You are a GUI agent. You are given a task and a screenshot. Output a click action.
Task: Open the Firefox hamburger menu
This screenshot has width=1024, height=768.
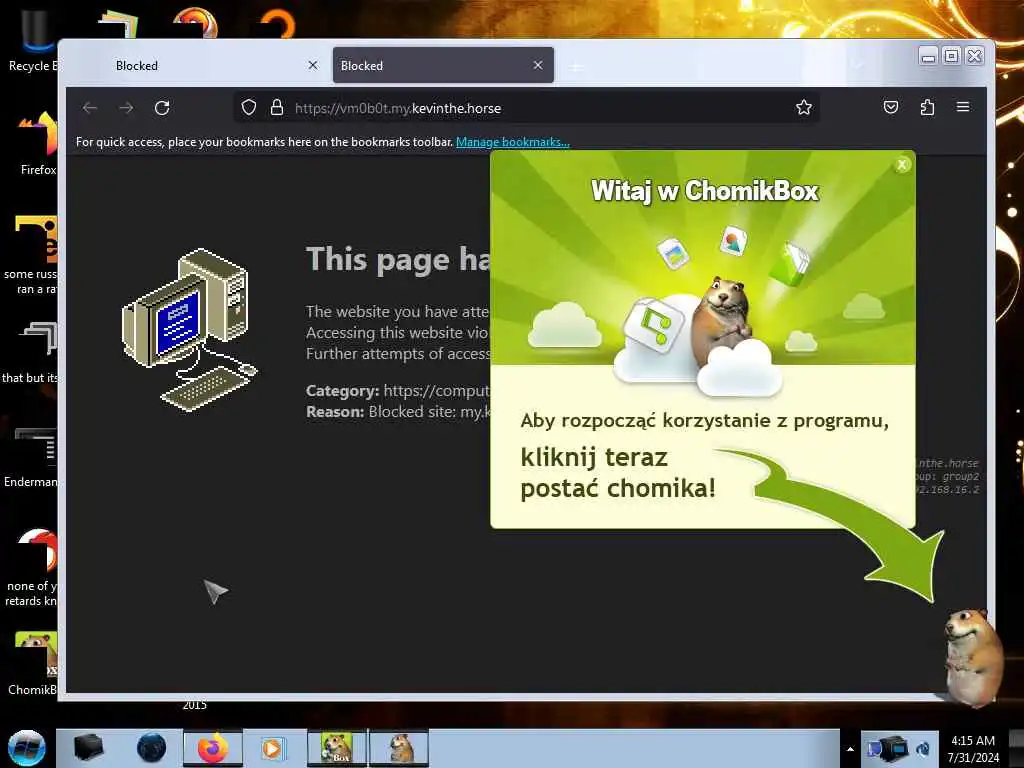(963, 107)
